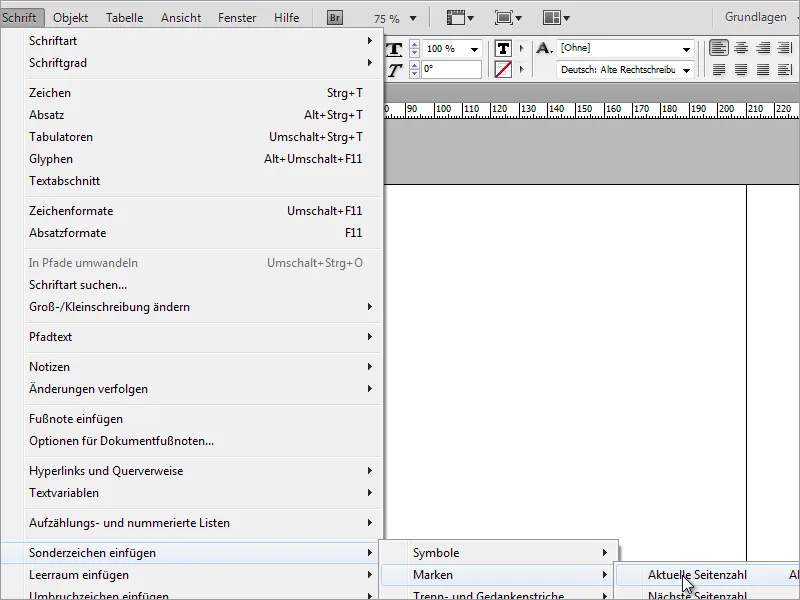800x600 pixels.
Task: Open the 100 % horizontal scale dropdown
Action: pos(474,49)
